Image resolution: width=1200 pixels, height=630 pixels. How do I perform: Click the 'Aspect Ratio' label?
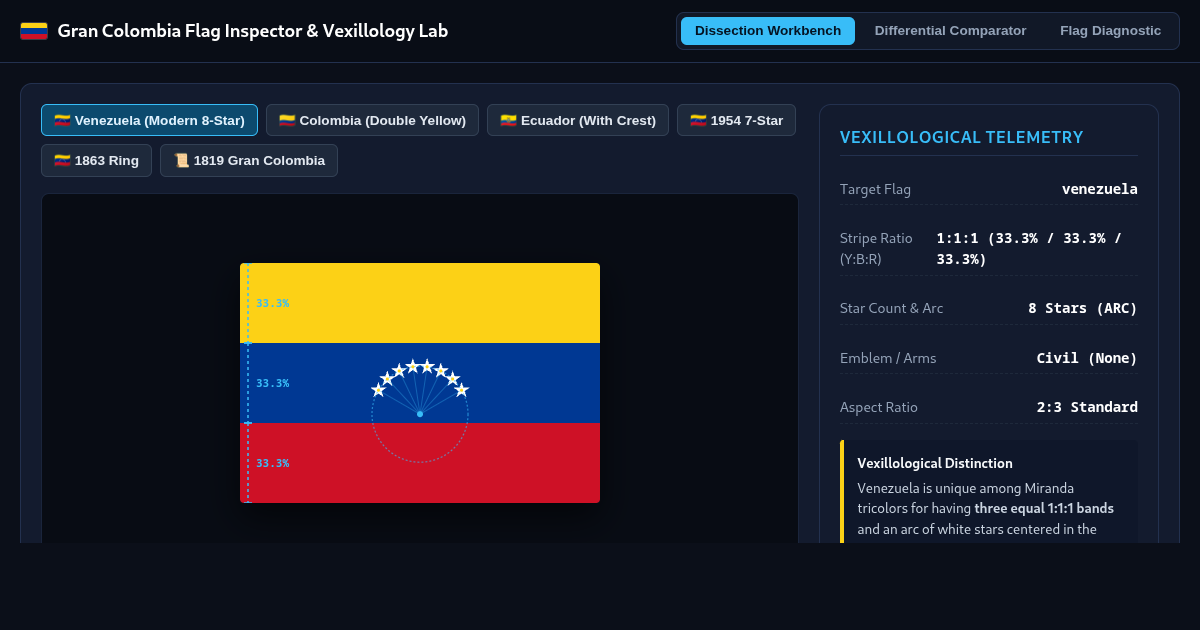(x=879, y=407)
